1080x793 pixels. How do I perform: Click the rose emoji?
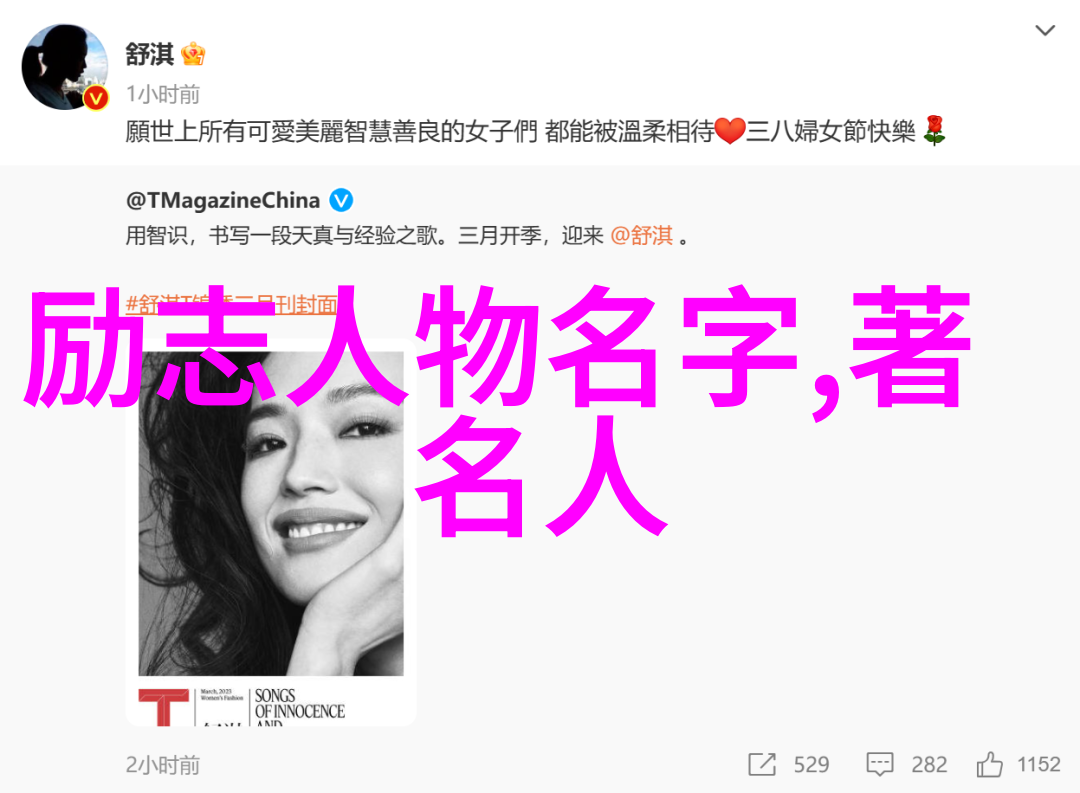[934, 130]
